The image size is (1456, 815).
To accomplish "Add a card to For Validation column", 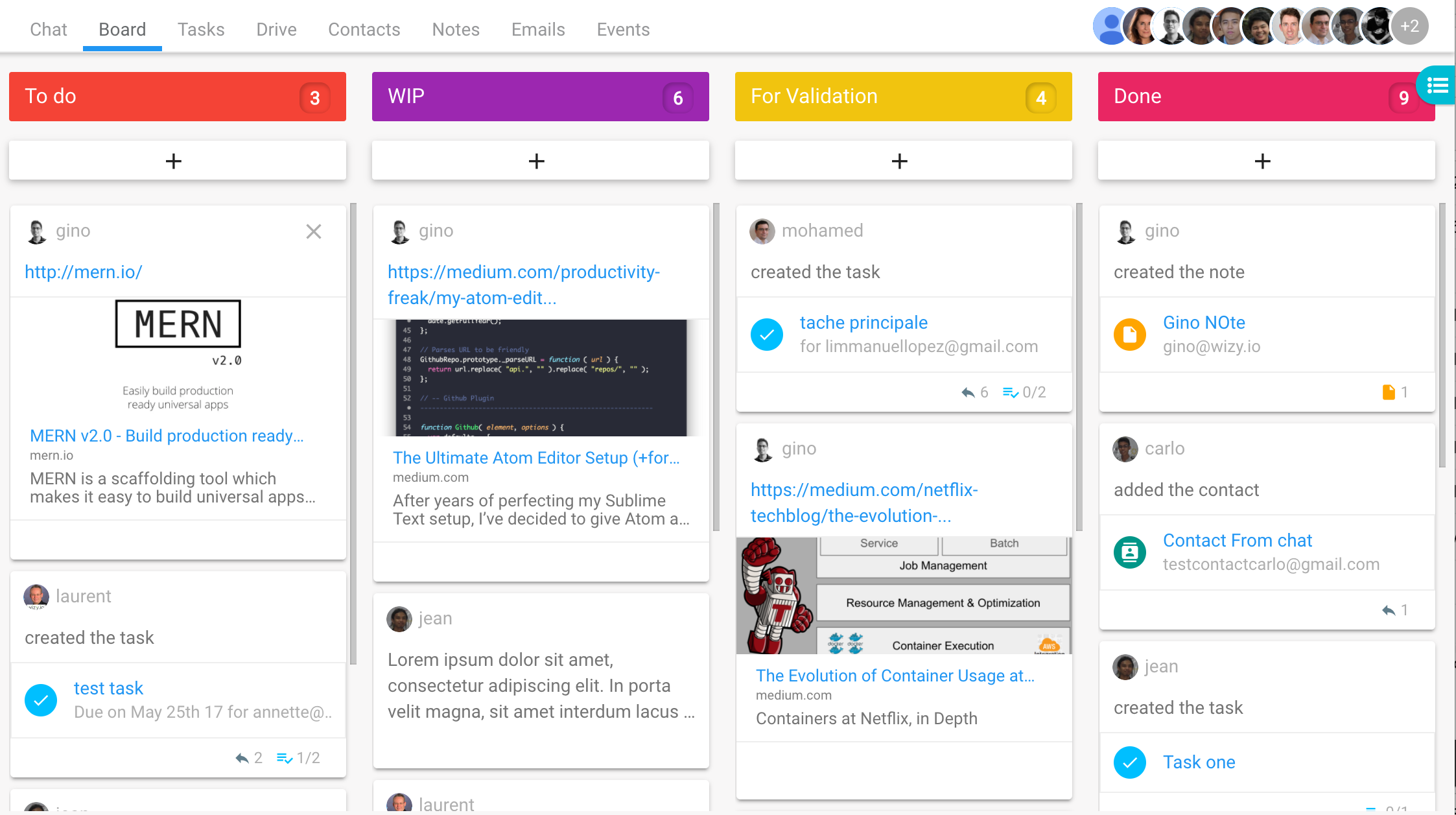I will [904, 161].
